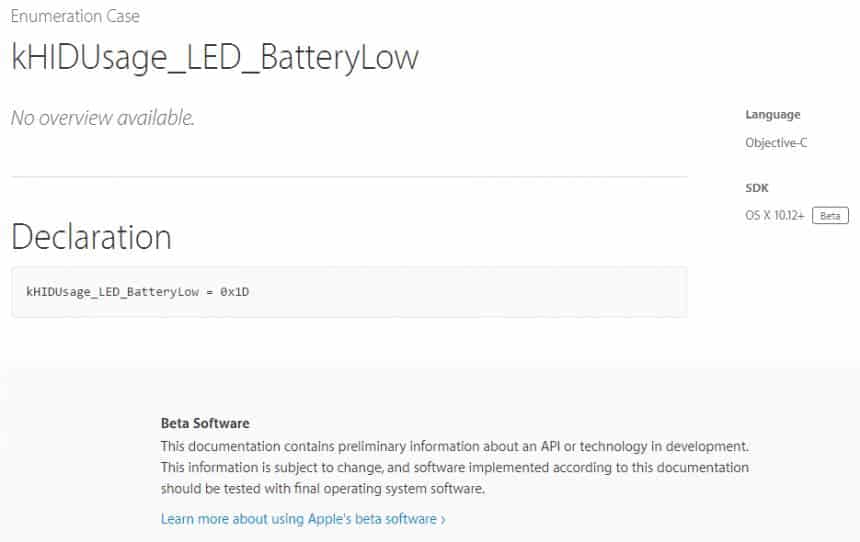Click the 'No overview available.' text
The width and height of the screenshot is (860, 542).
tap(103, 118)
